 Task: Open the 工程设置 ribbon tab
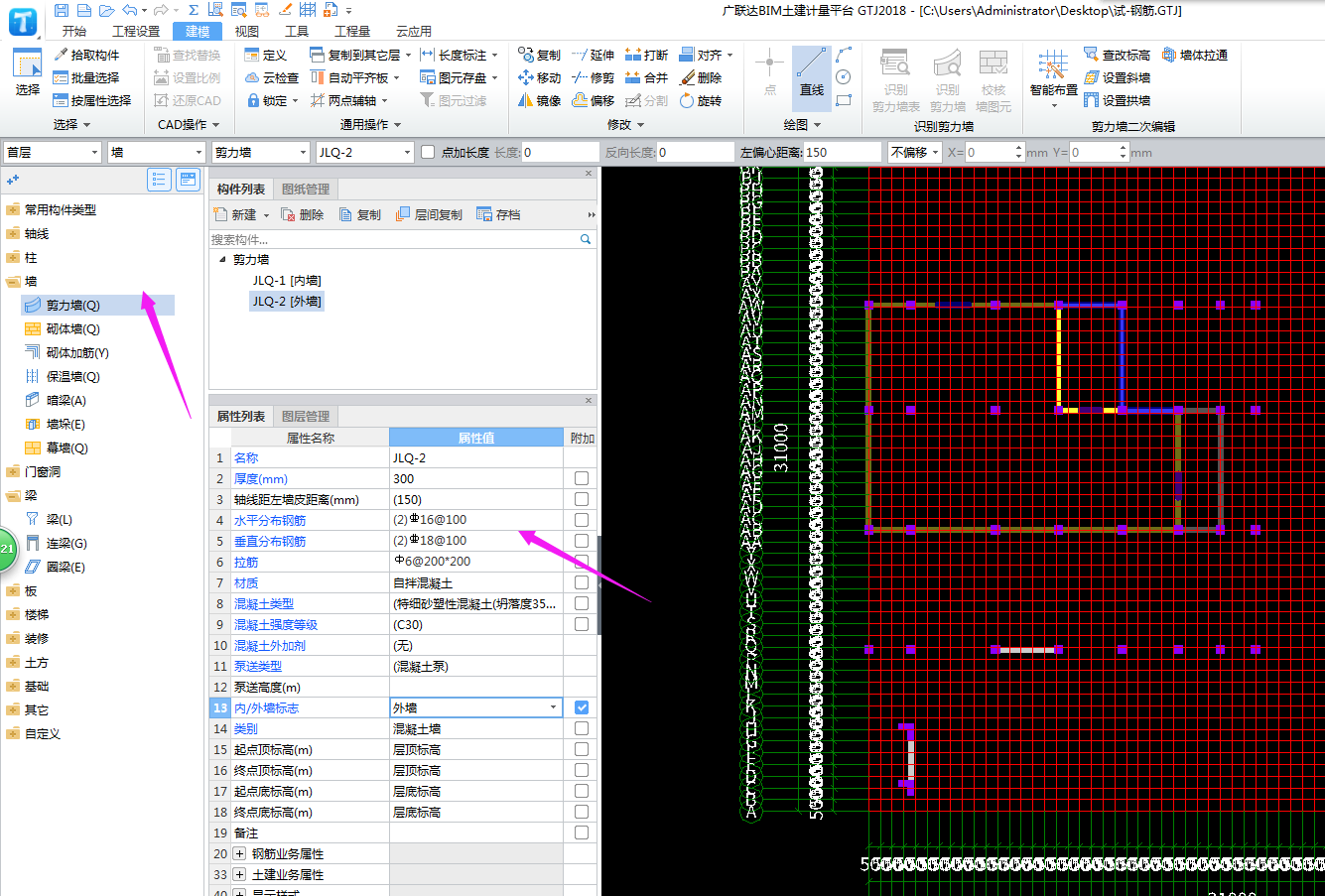(x=136, y=31)
